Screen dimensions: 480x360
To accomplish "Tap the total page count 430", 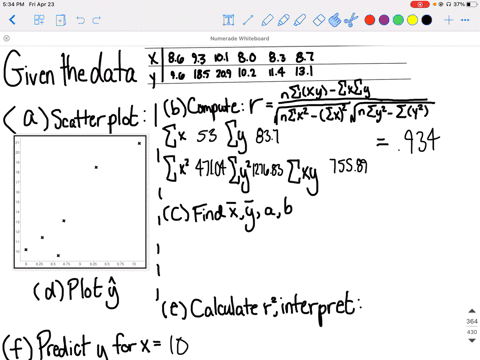I will coord(472,332).
